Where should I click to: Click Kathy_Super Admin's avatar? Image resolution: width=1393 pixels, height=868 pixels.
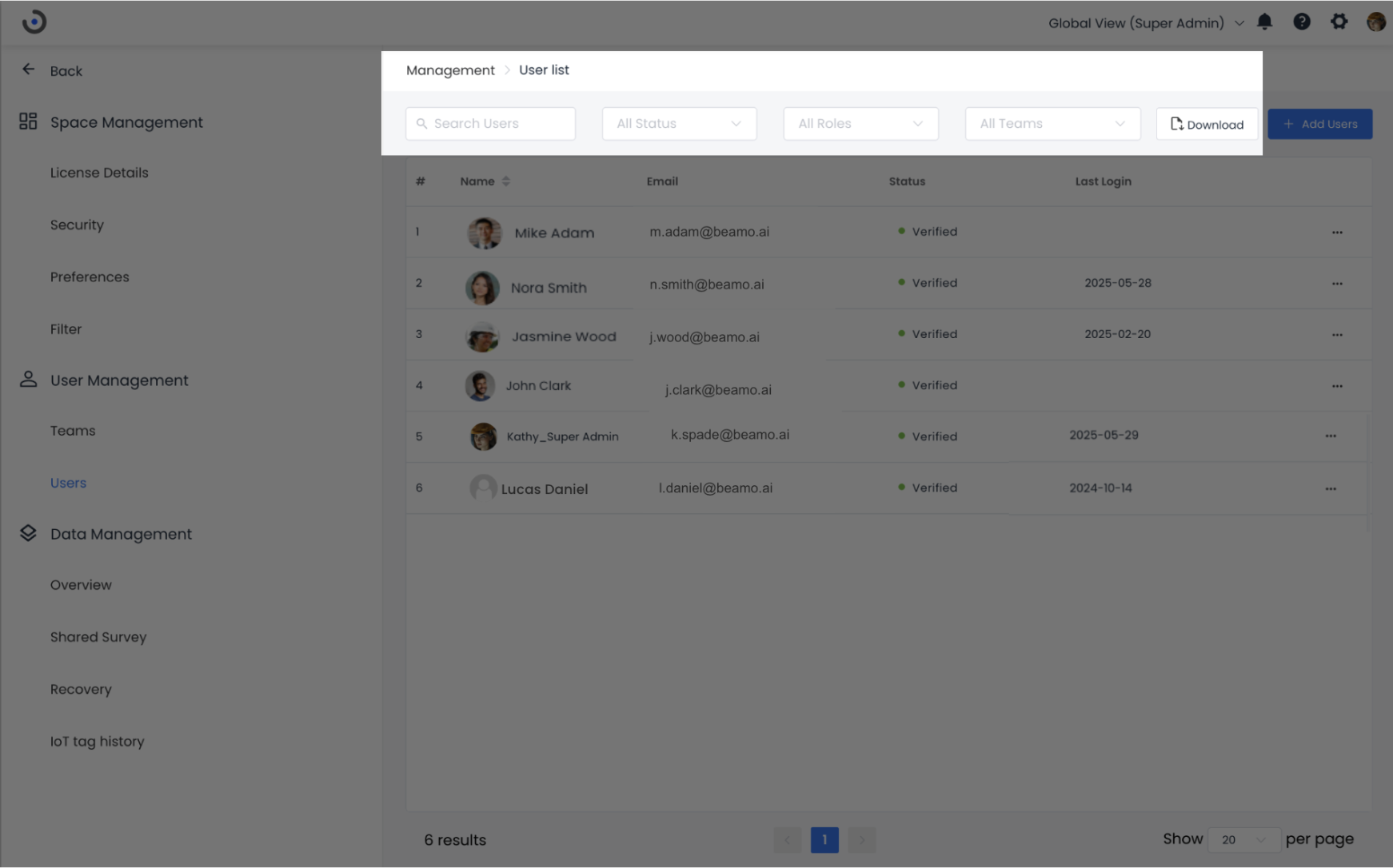point(483,436)
